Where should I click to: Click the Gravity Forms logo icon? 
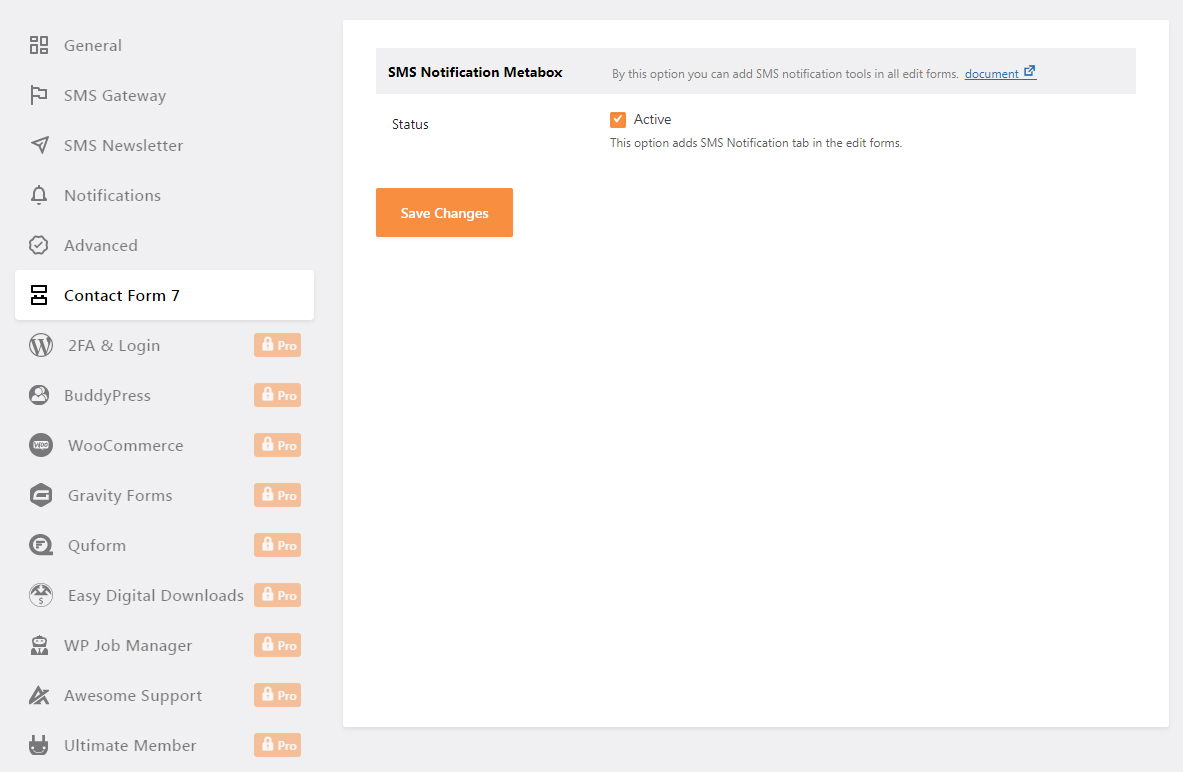41,495
